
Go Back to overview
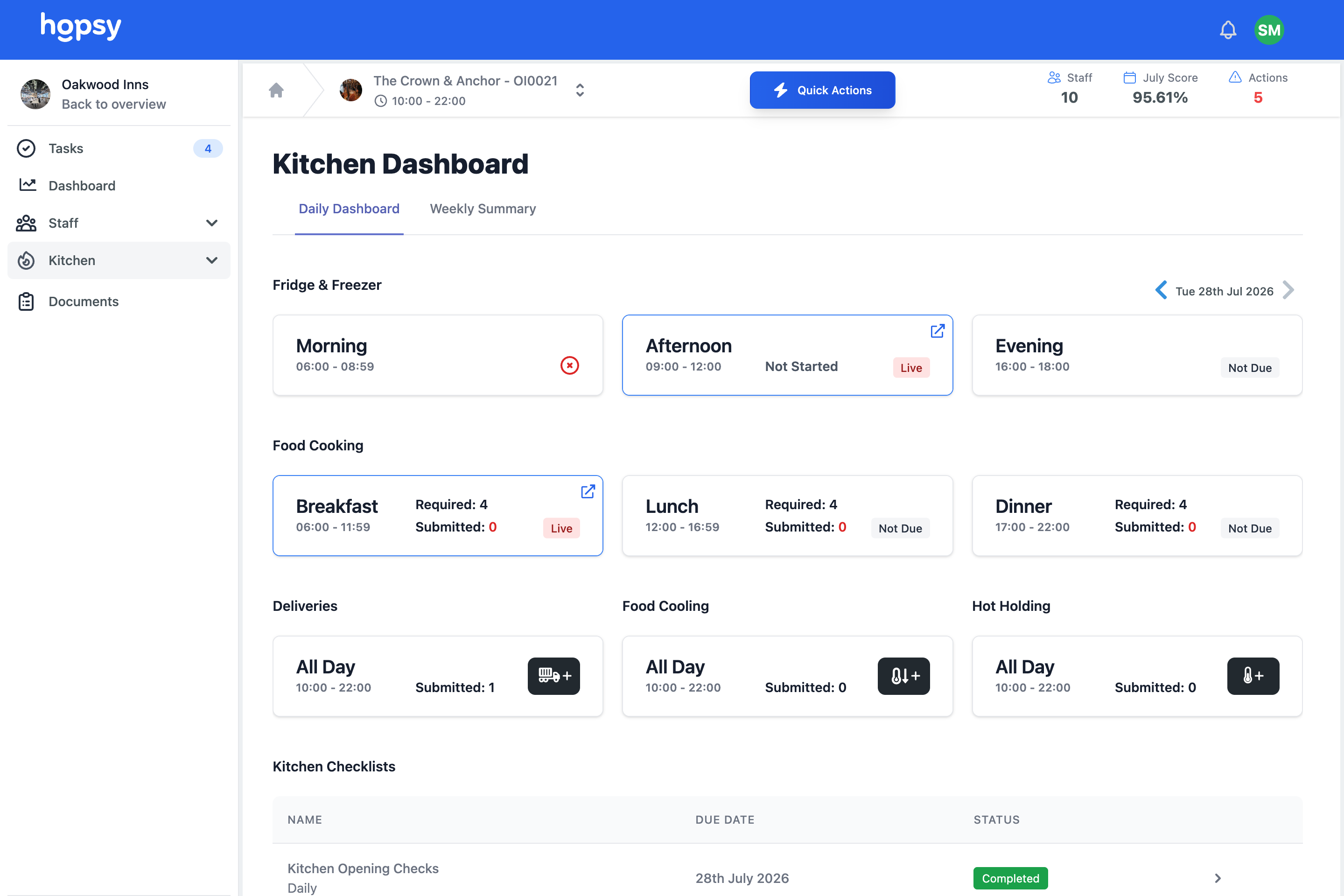pyautogui.click(x=114, y=104)
